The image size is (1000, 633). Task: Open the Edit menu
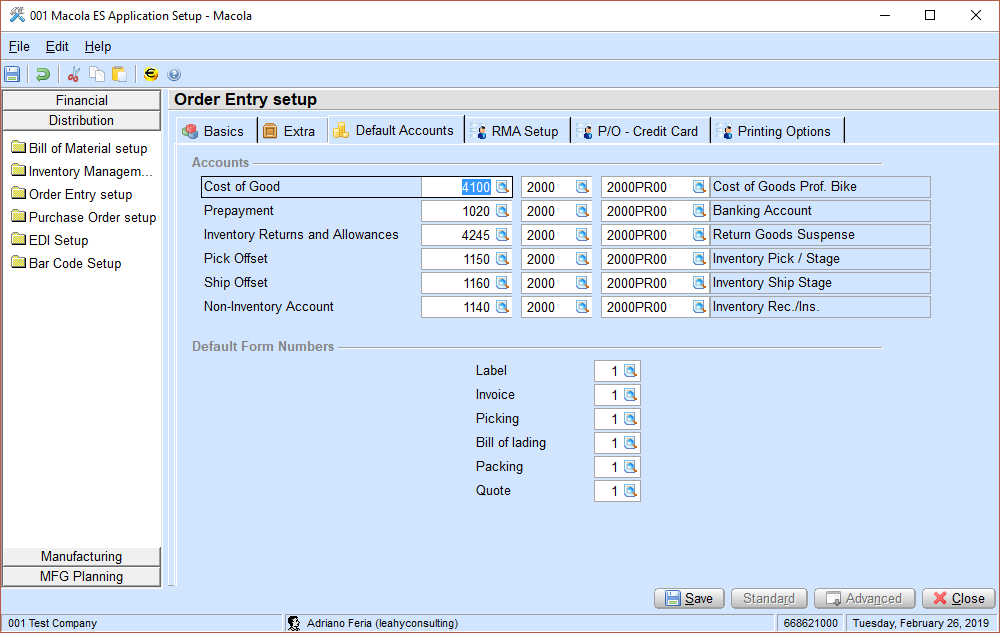click(57, 47)
